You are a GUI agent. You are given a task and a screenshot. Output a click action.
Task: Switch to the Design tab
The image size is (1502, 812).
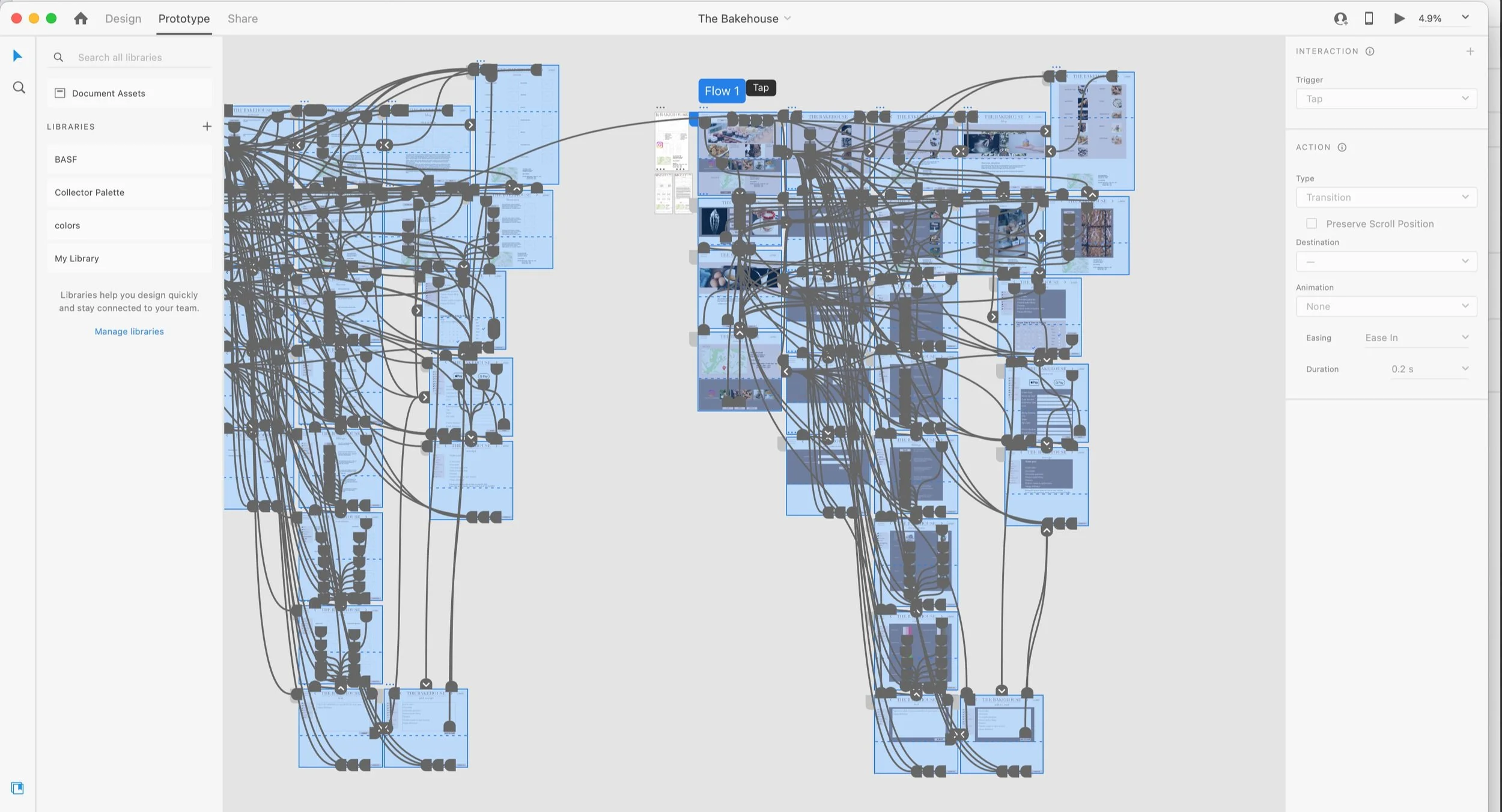pyautogui.click(x=123, y=19)
